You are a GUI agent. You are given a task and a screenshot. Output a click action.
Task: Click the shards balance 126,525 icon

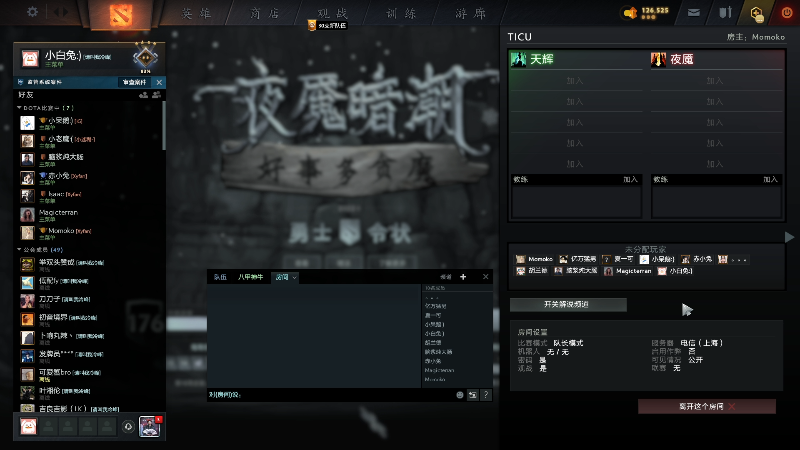pyautogui.click(x=631, y=13)
